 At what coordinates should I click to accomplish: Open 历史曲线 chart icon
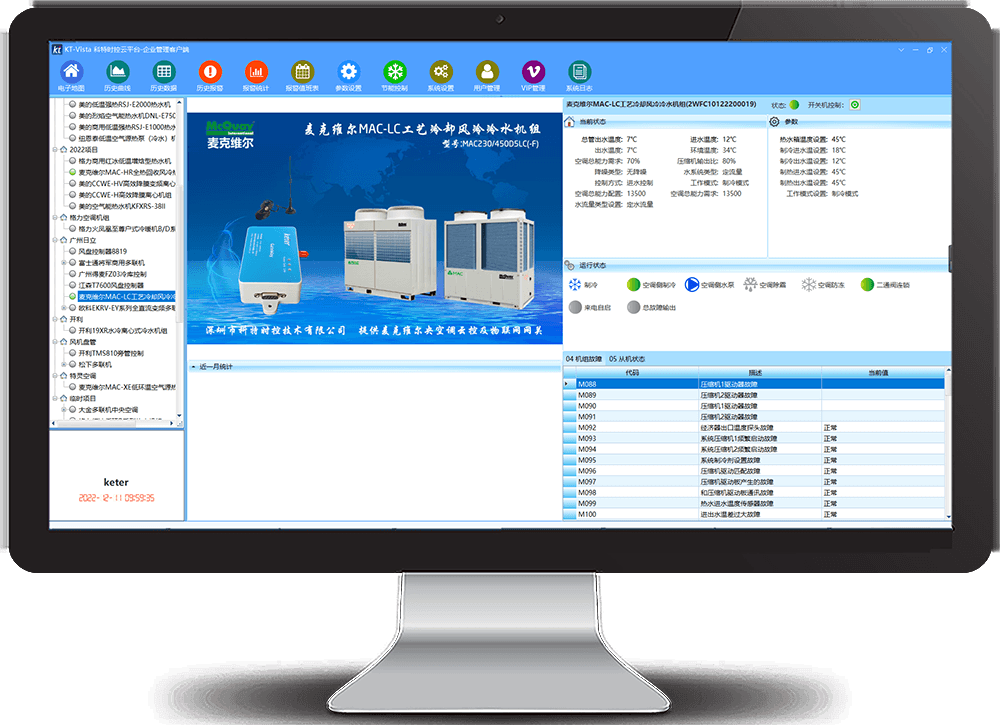pos(117,71)
